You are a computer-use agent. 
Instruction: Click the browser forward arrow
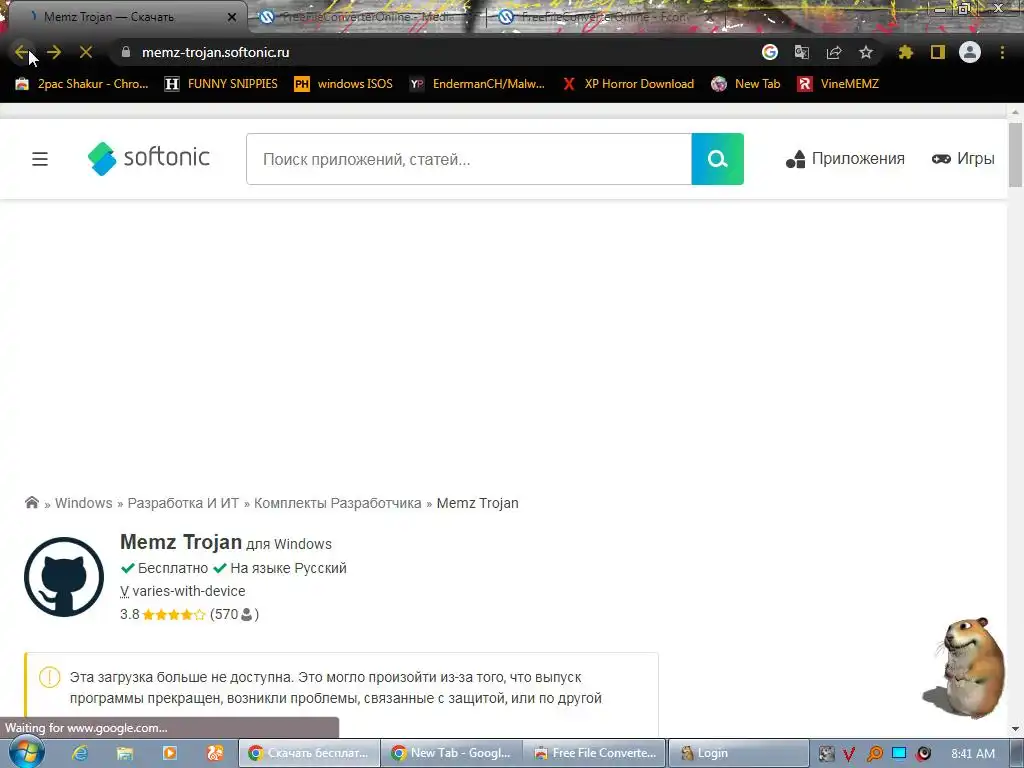click(x=54, y=52)
